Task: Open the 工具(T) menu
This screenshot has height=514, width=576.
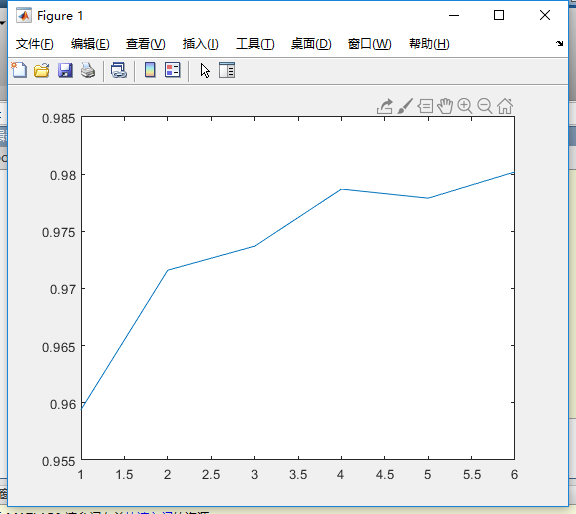Action: tap(255, 44)
